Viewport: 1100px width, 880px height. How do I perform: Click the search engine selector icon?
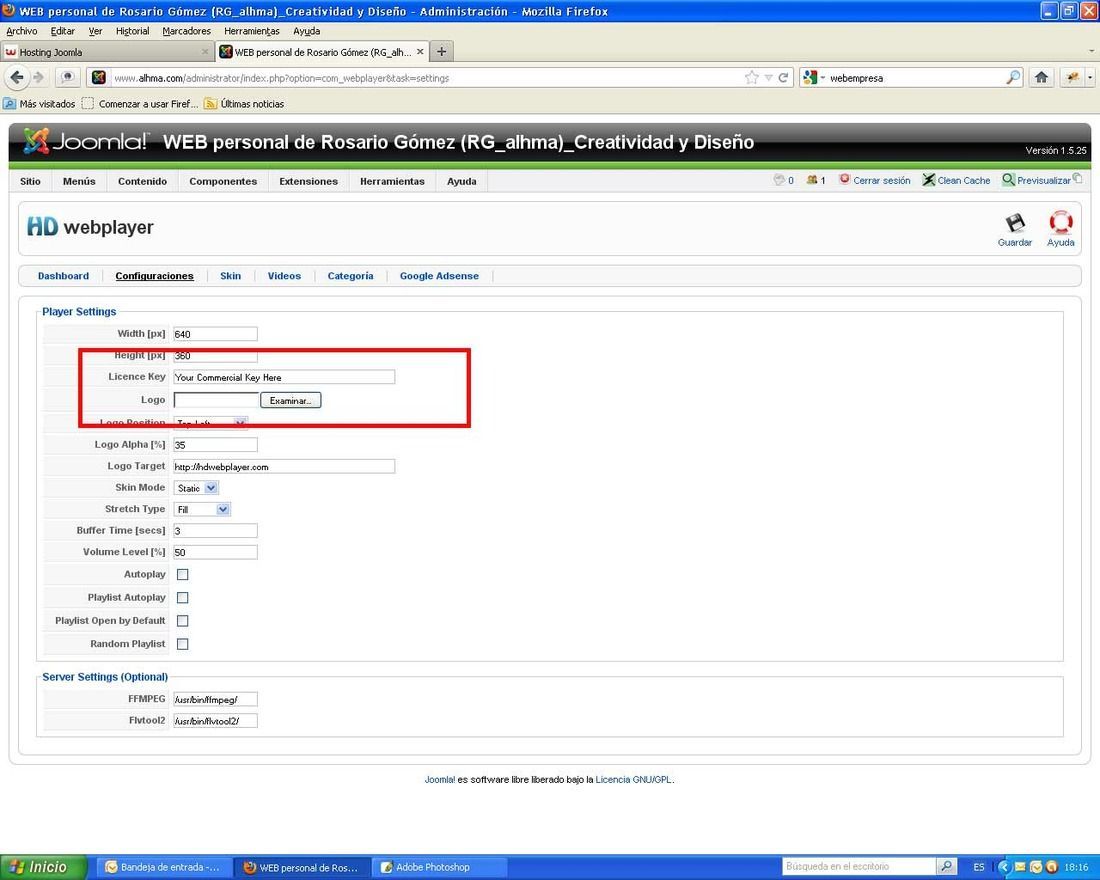(x=810, y=77)
